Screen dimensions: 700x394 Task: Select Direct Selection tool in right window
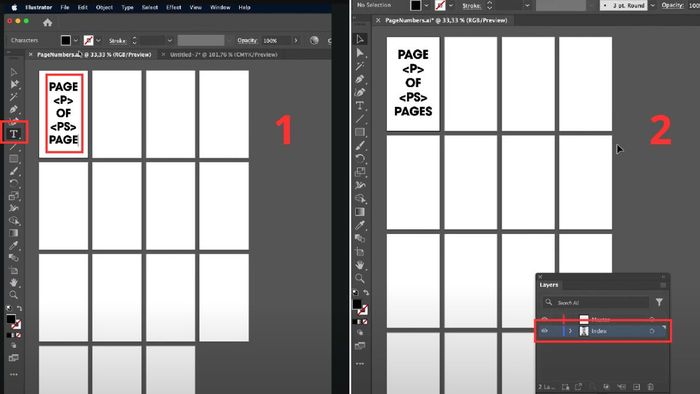(360, 53)
